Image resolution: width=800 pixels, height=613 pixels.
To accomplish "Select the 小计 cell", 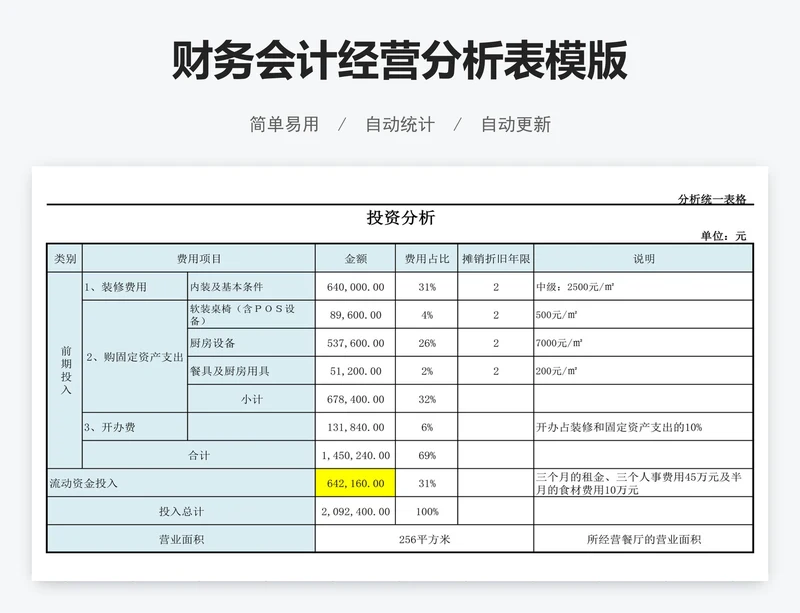I will (x=252, y=399).
